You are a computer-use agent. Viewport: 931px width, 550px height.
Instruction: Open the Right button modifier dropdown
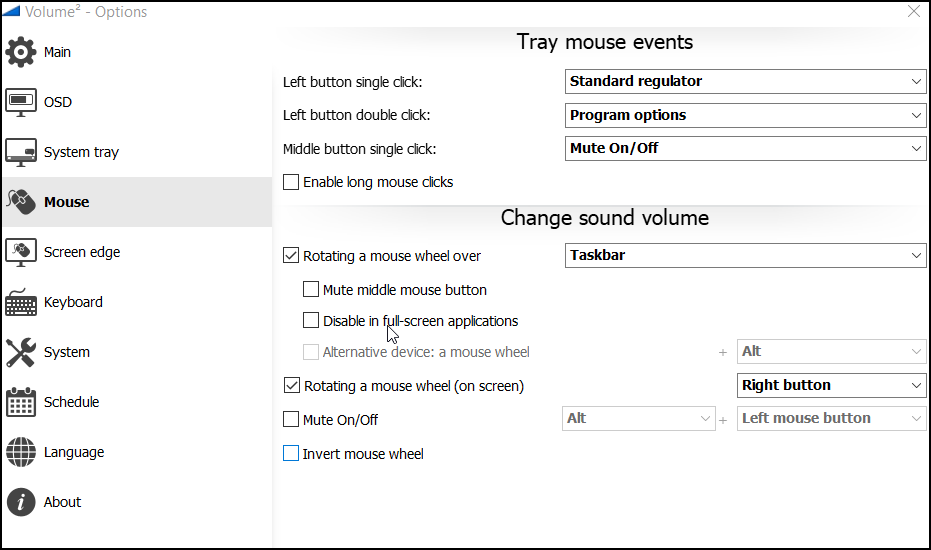point(831,385)
